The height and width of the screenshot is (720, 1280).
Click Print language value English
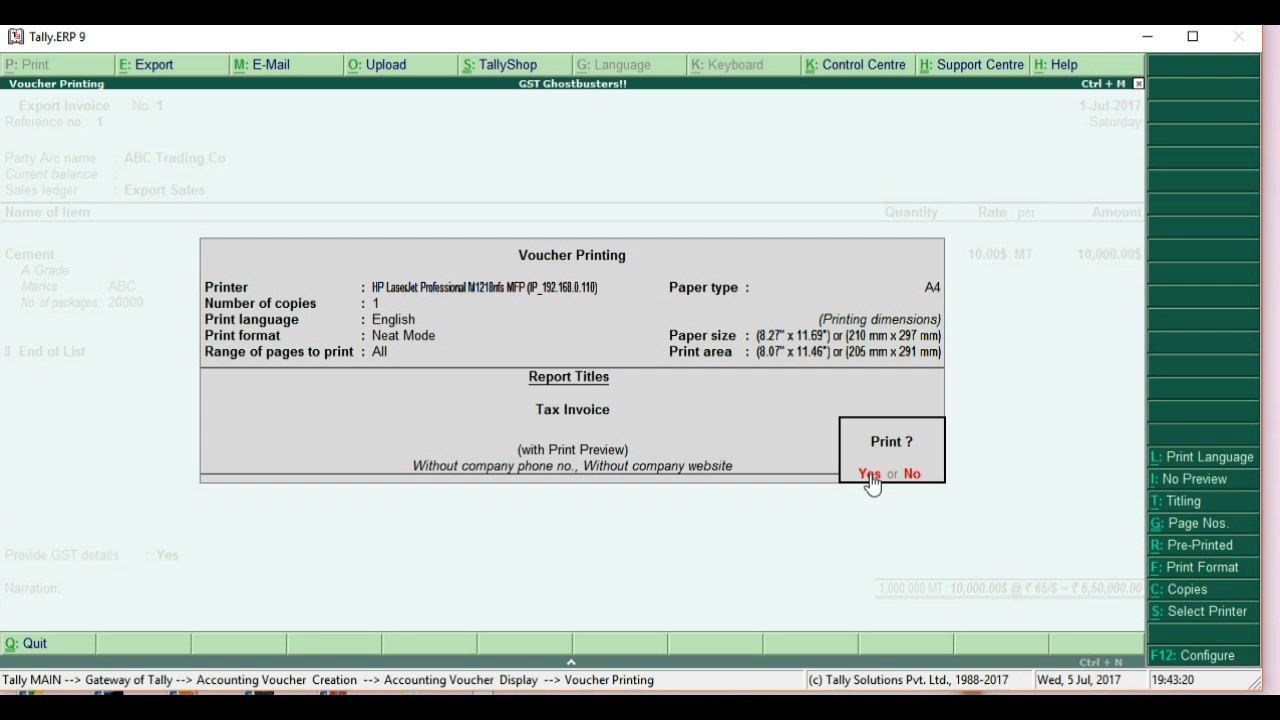coord(393,320)
